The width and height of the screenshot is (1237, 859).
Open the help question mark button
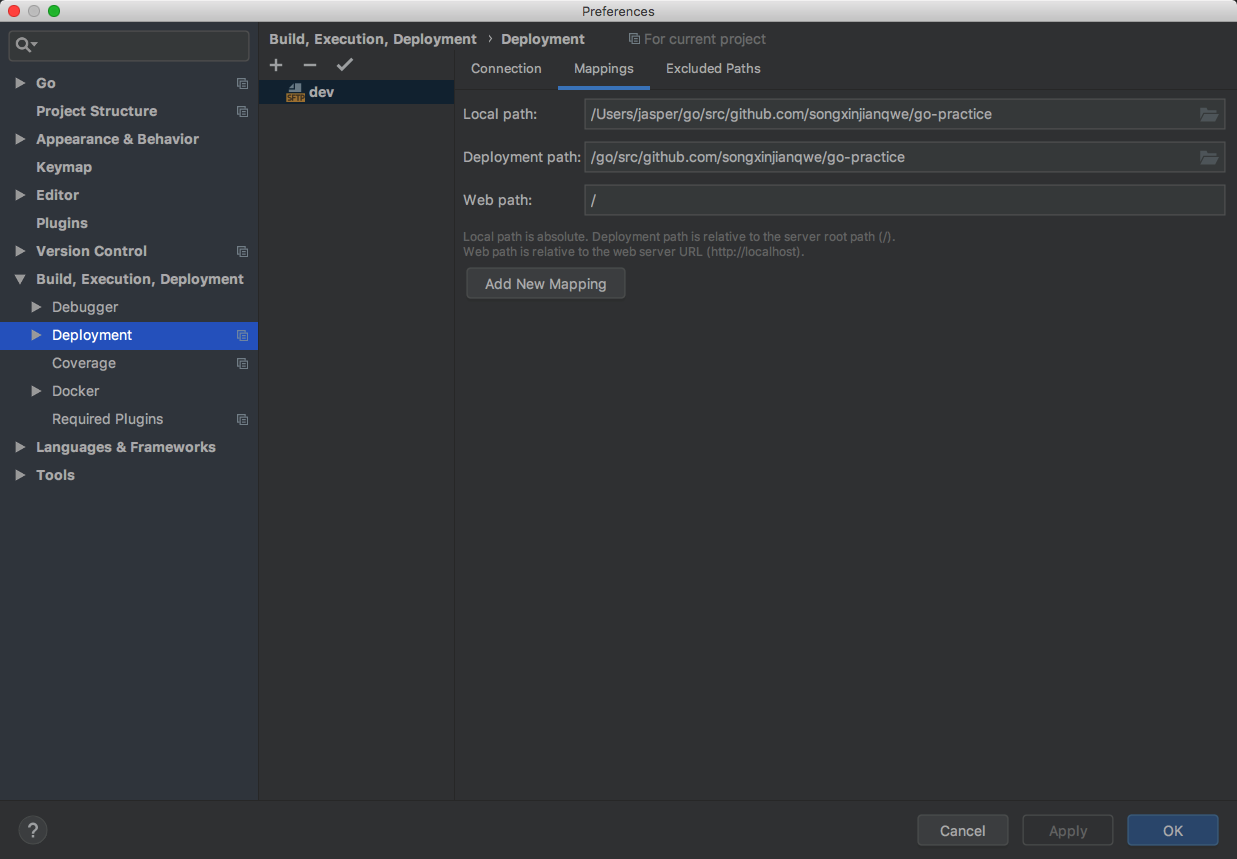coord(33,830)
